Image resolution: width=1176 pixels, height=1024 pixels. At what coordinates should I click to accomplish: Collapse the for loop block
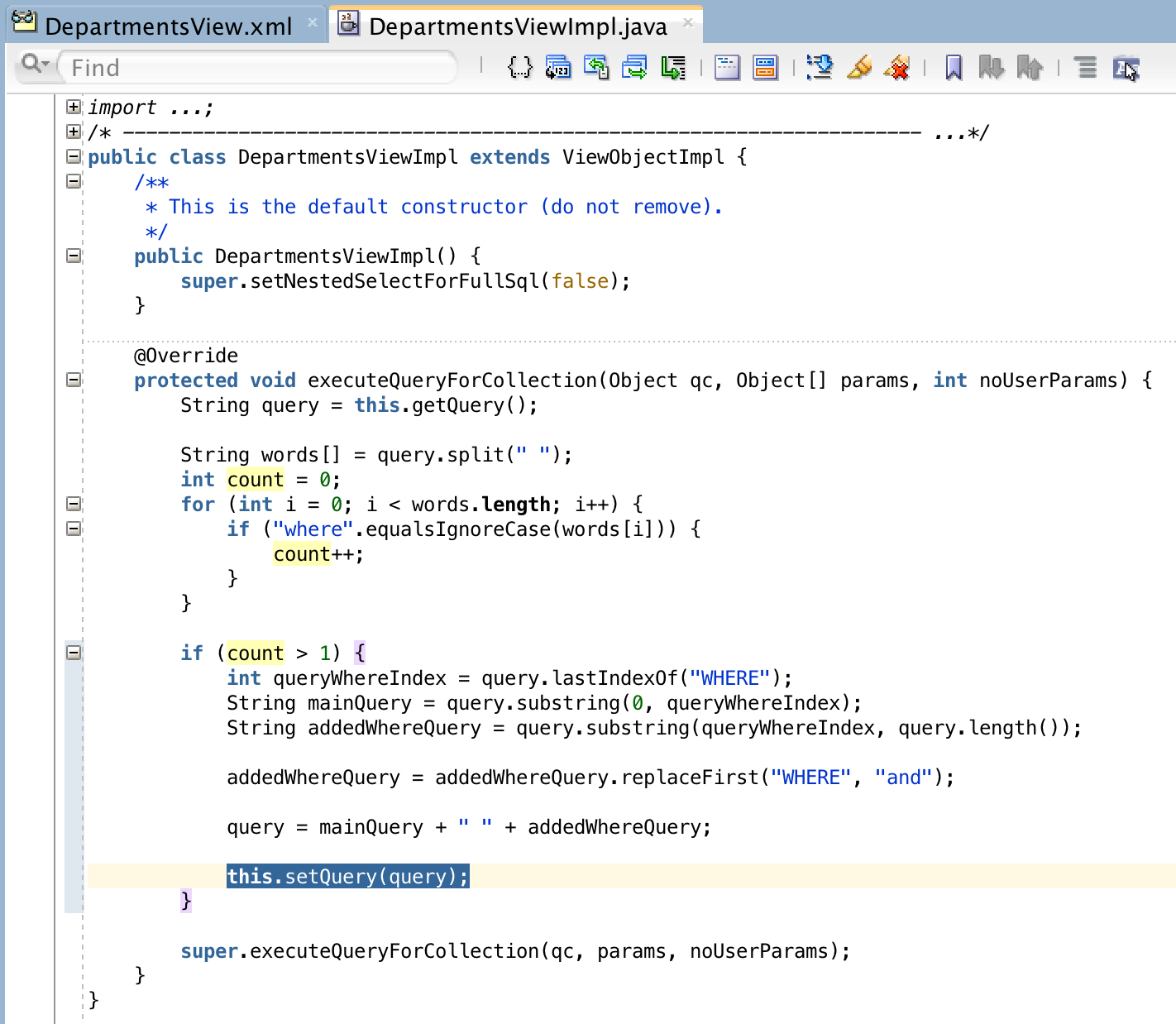[74, 504]
